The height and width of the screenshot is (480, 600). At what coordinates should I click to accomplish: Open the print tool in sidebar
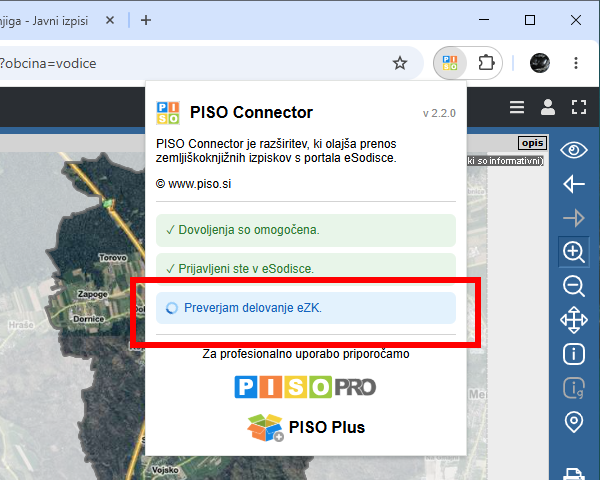pos(574,473)
